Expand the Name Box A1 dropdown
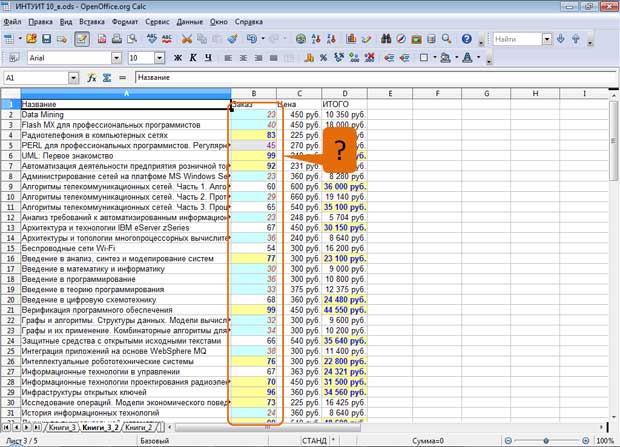The height and width of the screenshot is (447, 620). [x=74, y=78]
